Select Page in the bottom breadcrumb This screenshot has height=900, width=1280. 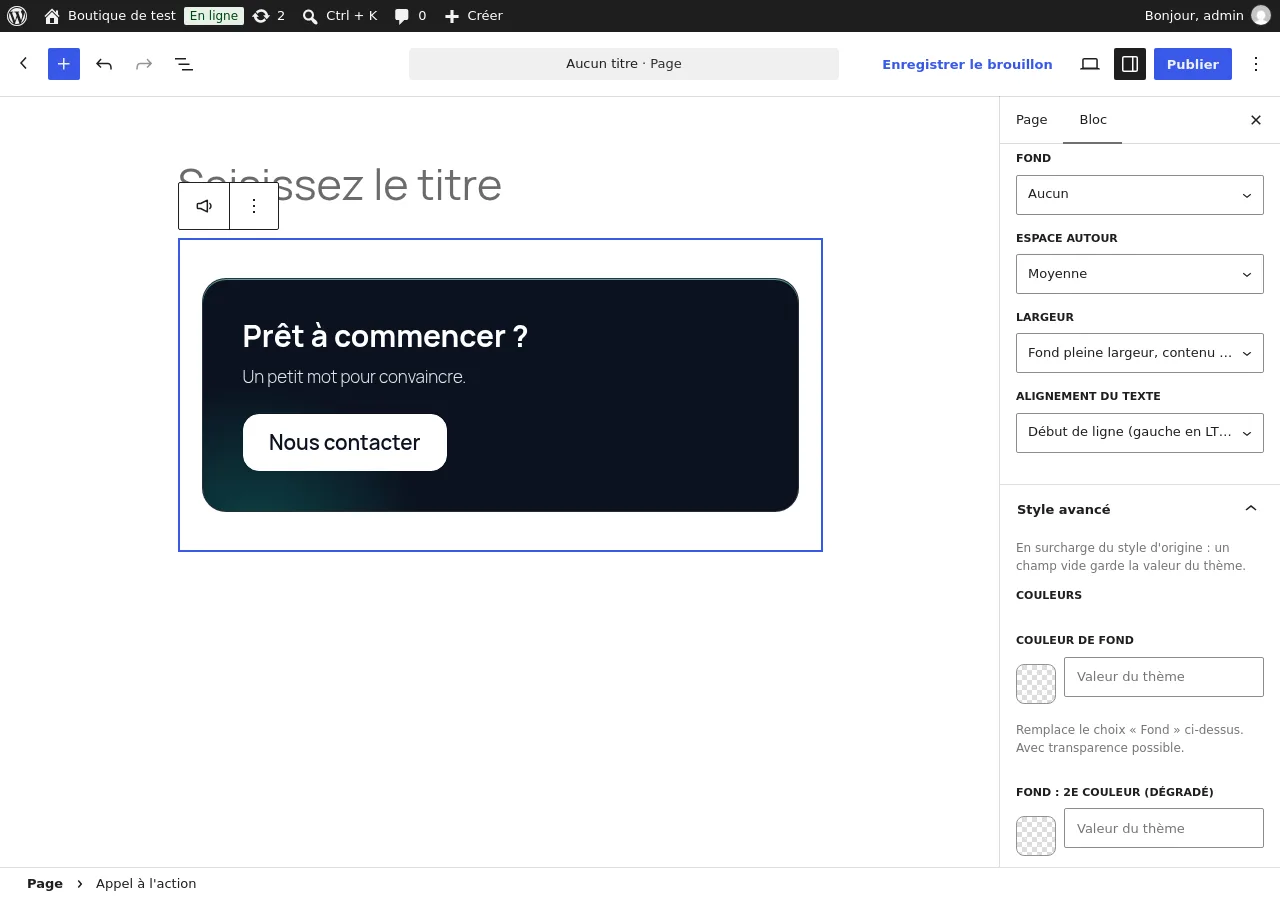(x=45, y=884)
